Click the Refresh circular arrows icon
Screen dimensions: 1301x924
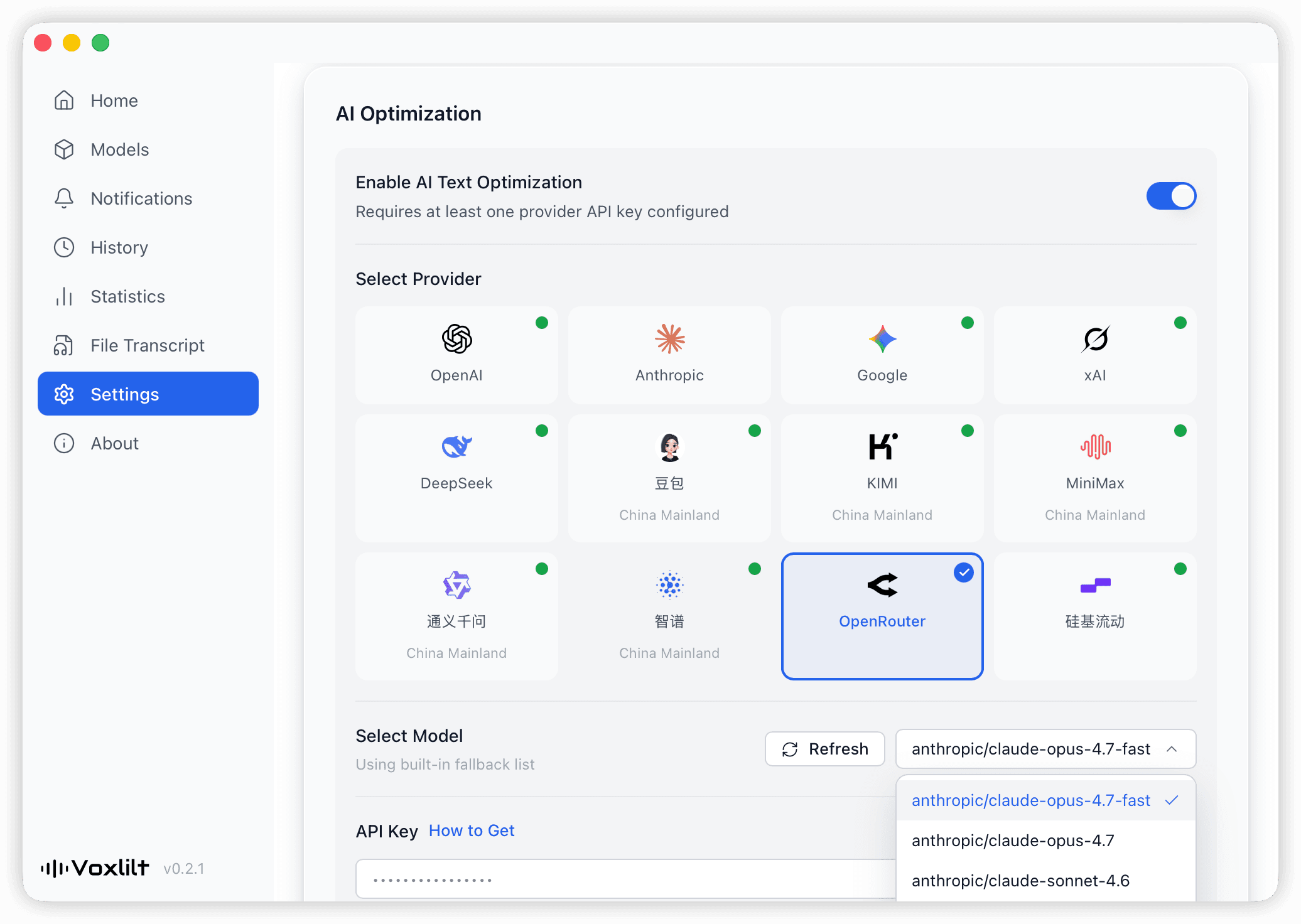(x=790, y=749)
